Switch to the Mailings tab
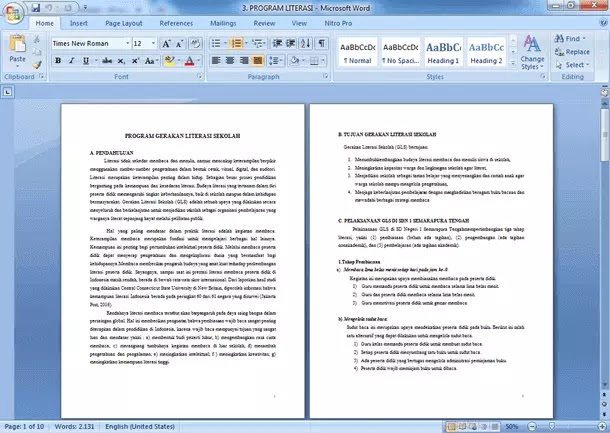The height and width of the screenshot is (433, 610). coord(223,23)
